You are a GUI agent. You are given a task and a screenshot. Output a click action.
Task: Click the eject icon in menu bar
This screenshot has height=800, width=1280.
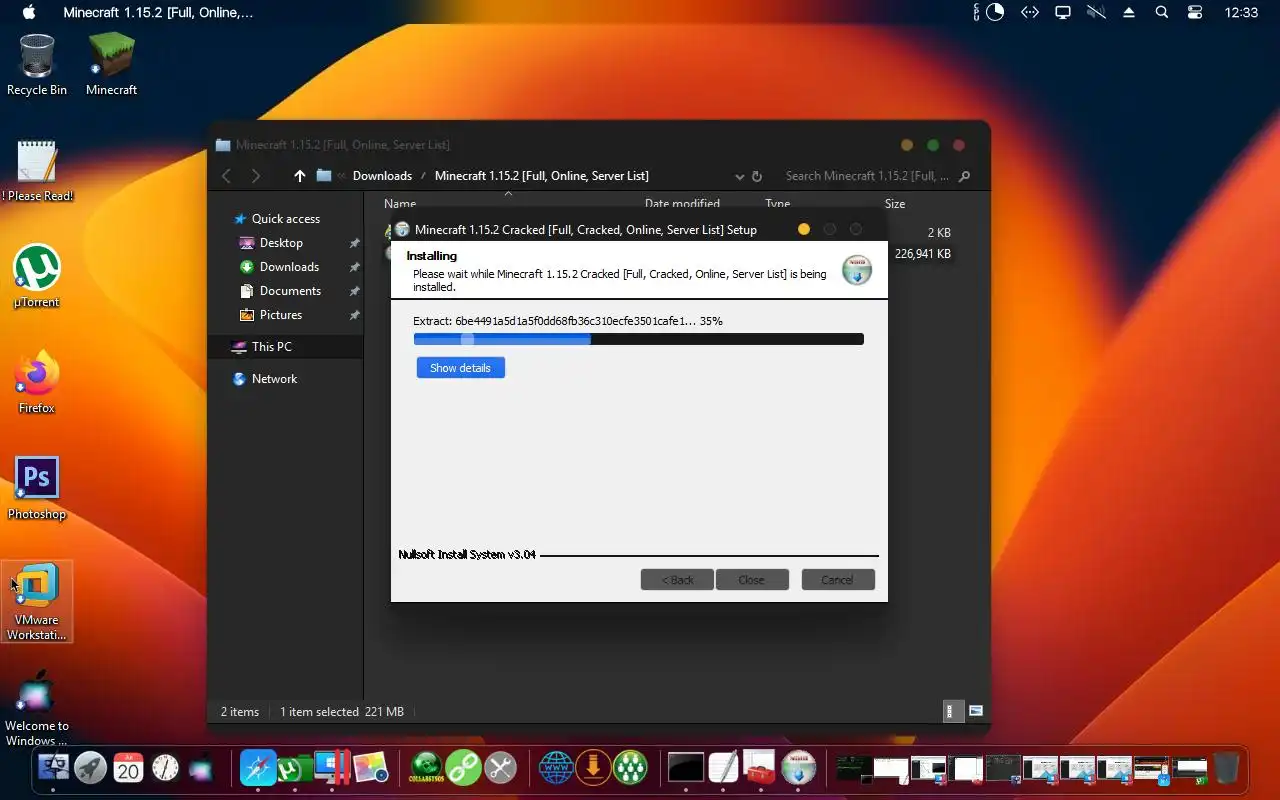pos(1129,12)
